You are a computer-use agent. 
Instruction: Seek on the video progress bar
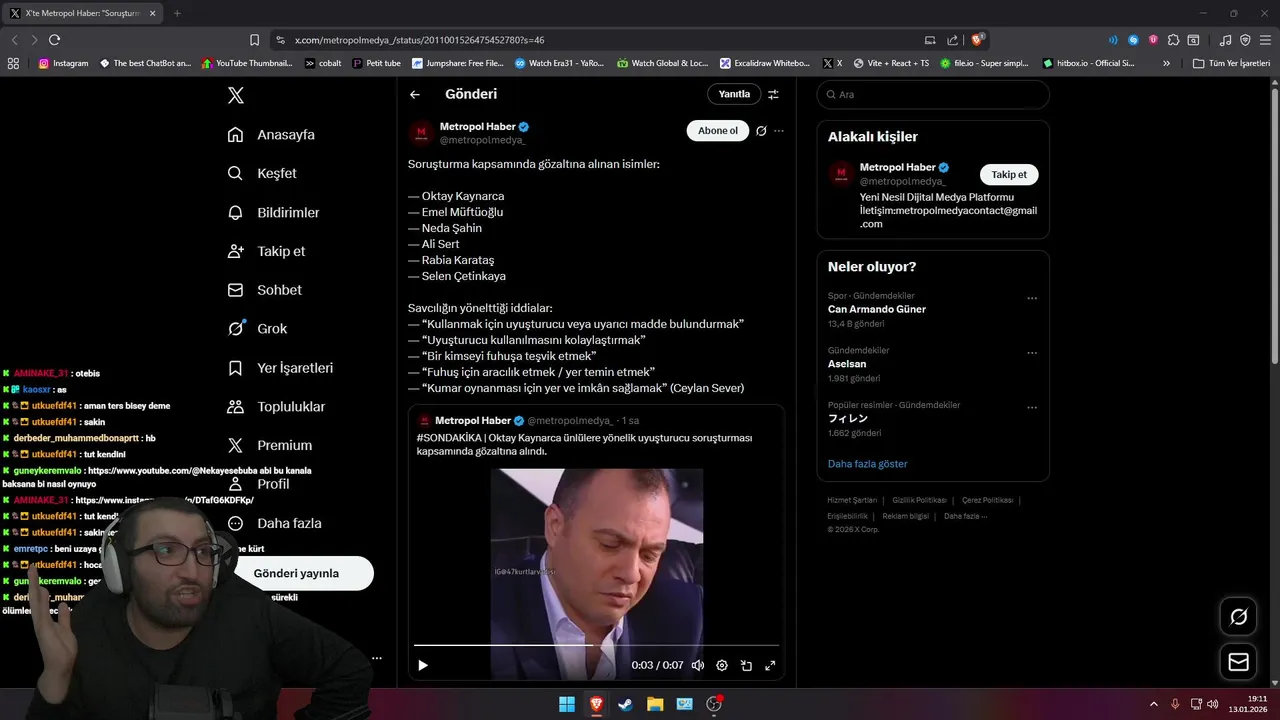[x=596, y=645]
